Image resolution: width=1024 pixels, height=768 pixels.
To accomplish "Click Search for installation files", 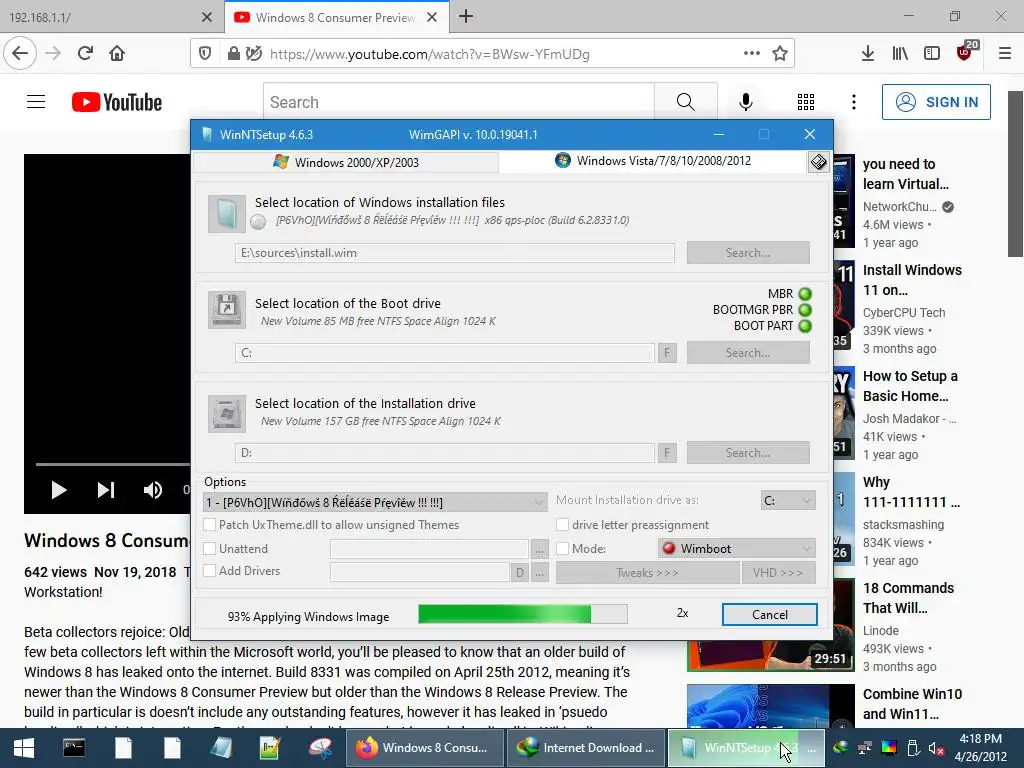I will (748, 253).
